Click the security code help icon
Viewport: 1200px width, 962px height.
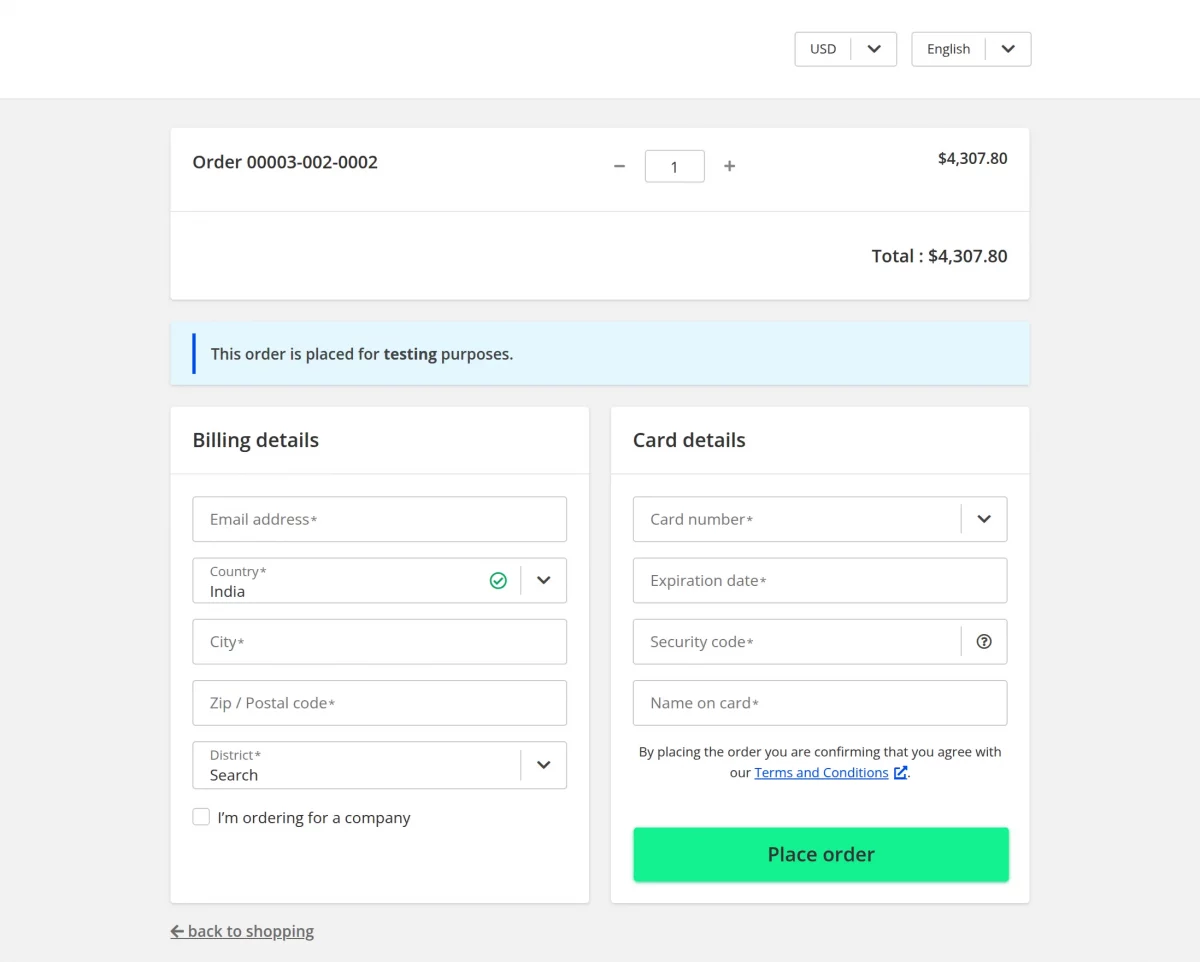pyautogui.click(x=983, y=641)
